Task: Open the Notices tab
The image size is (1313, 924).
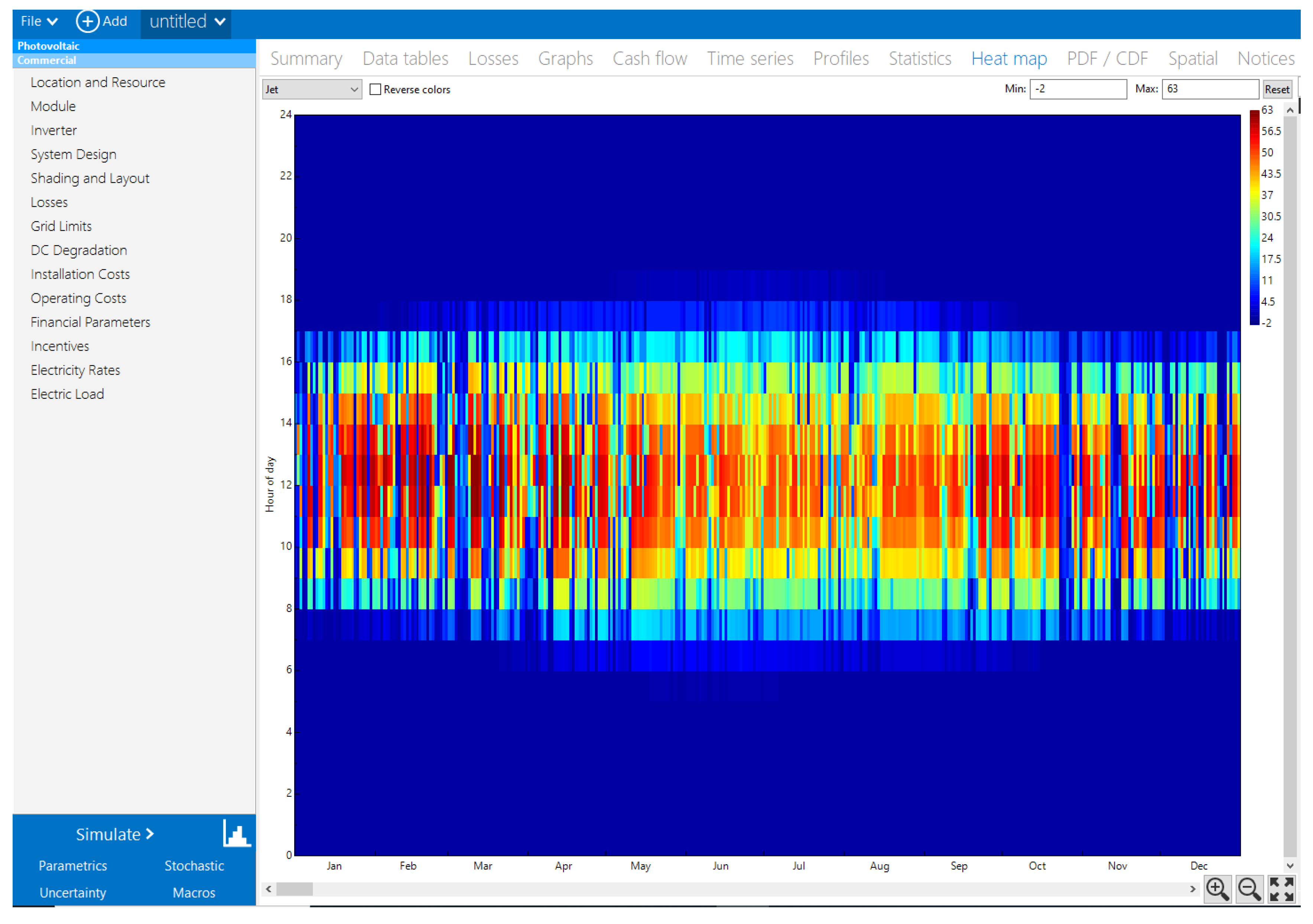Action: (x=1266, y=59)
